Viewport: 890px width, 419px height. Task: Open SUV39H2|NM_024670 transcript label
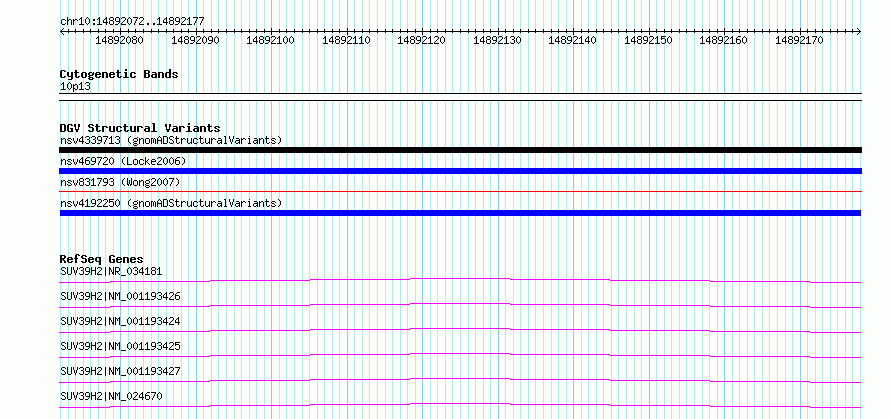111,396
